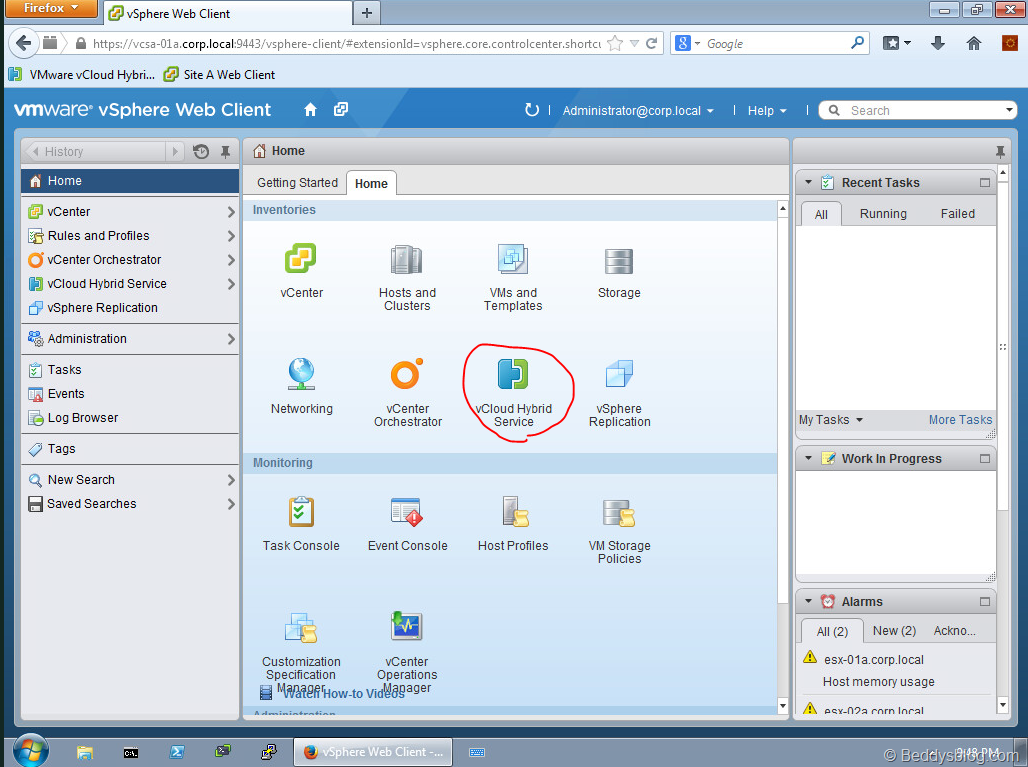
Task: Open vCloud Hybrid Service from Home inventories
Action: (x=513, y=374)
